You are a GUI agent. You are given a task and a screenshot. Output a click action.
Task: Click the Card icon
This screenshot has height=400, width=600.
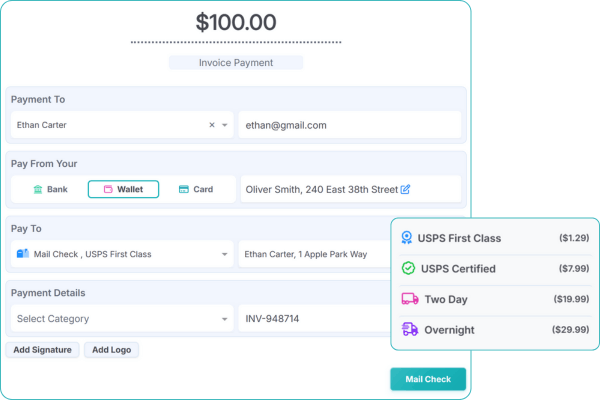tap(183, 189)
